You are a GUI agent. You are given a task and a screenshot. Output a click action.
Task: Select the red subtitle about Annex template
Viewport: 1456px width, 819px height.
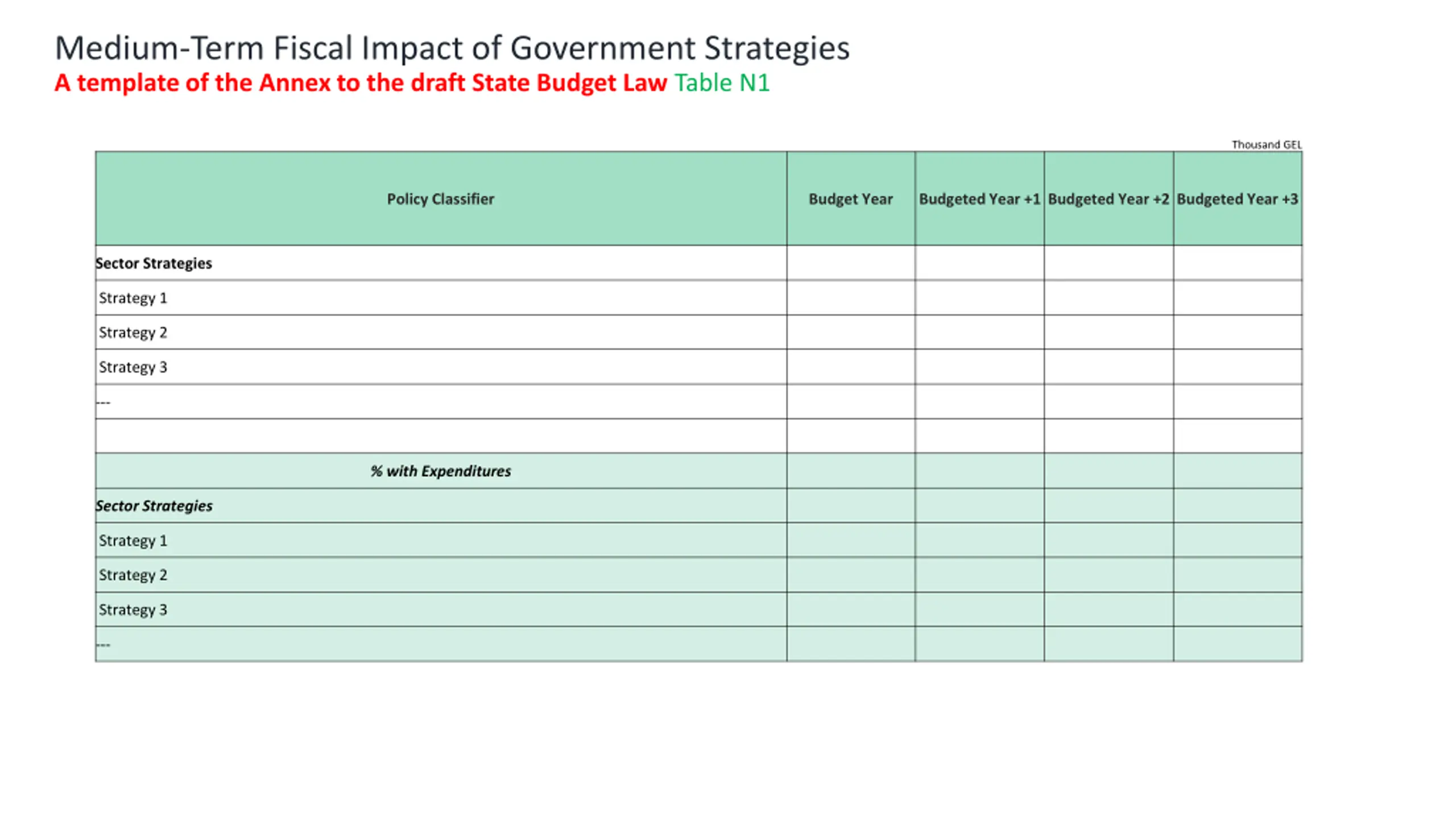[x=361, y=83]
